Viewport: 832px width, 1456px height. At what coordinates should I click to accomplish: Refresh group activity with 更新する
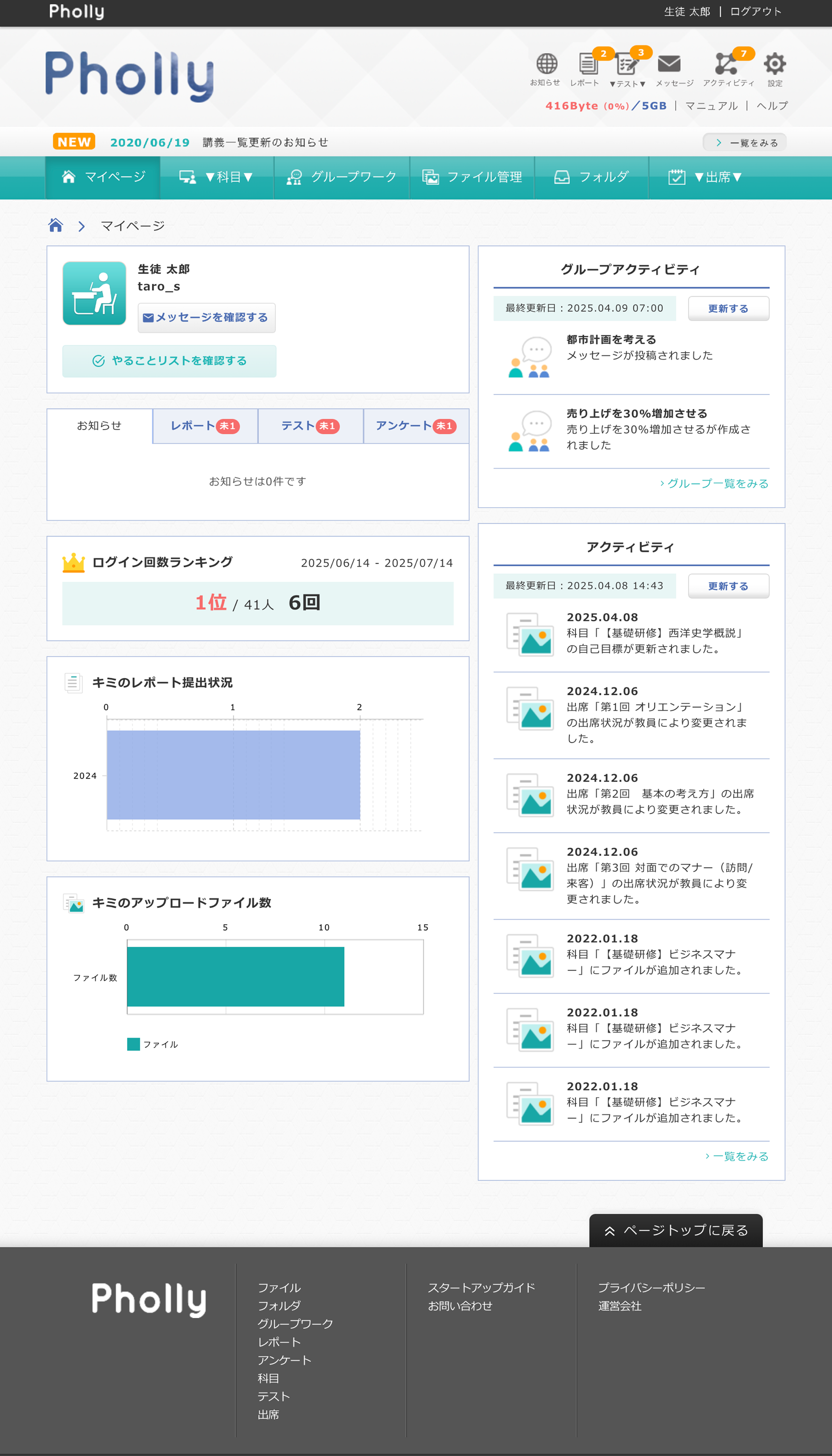pyautogui.click(x=728, y=309)
